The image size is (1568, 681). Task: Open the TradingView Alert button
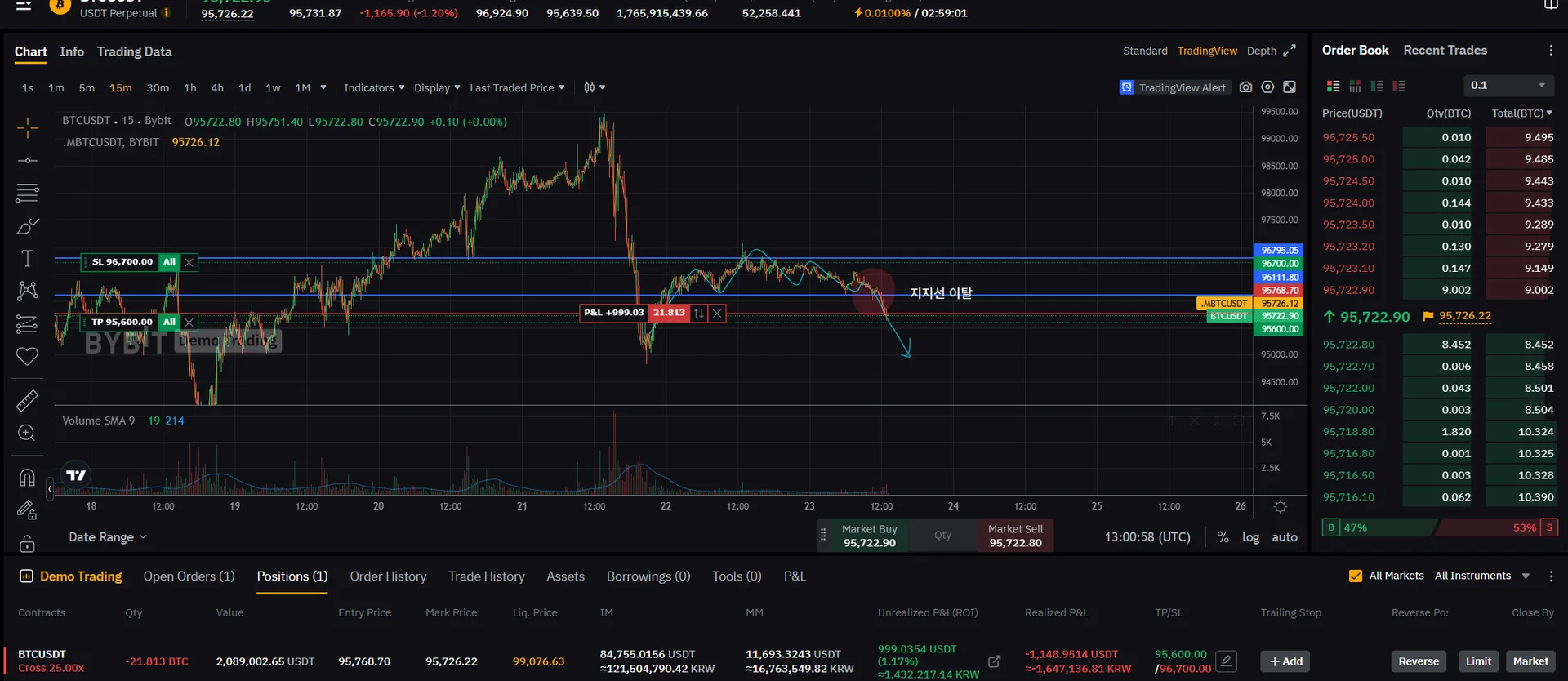coord(1174,87)
